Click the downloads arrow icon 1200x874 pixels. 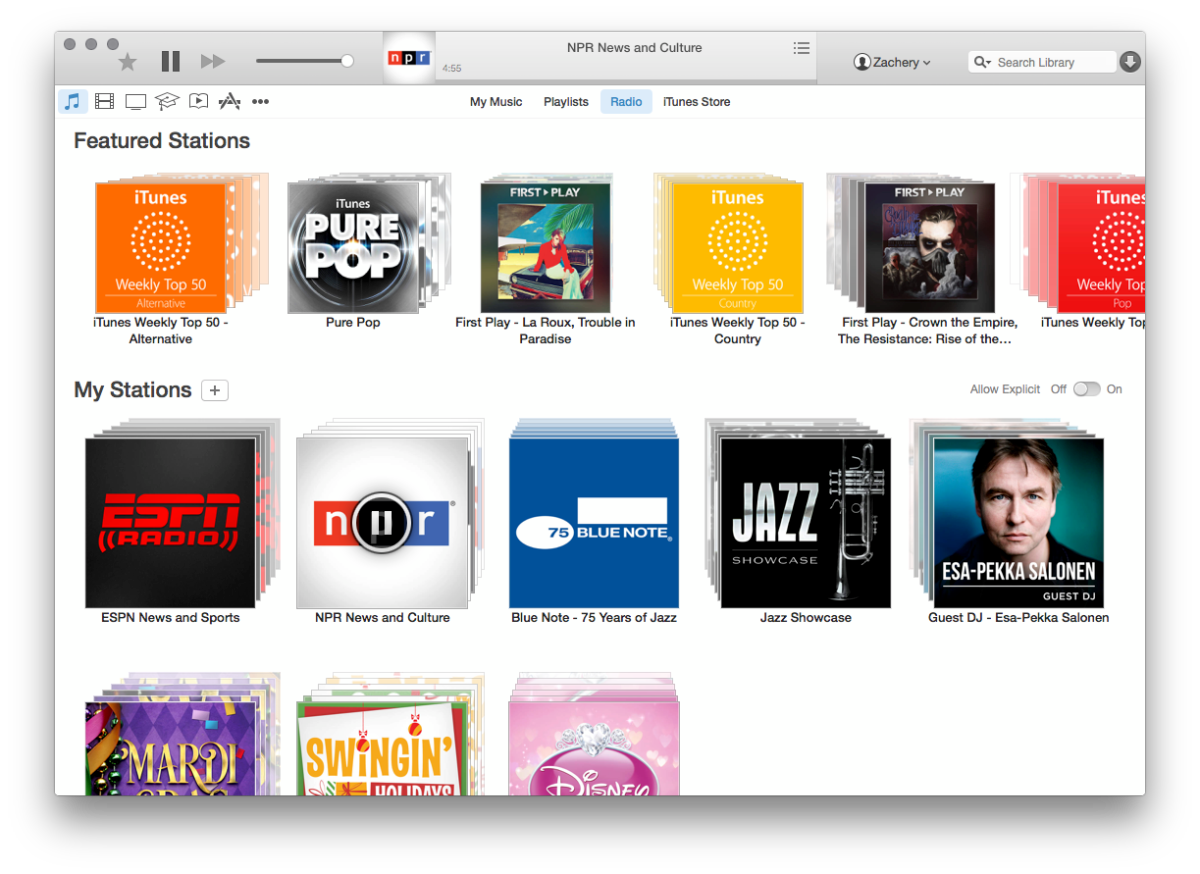(1130, 62)
